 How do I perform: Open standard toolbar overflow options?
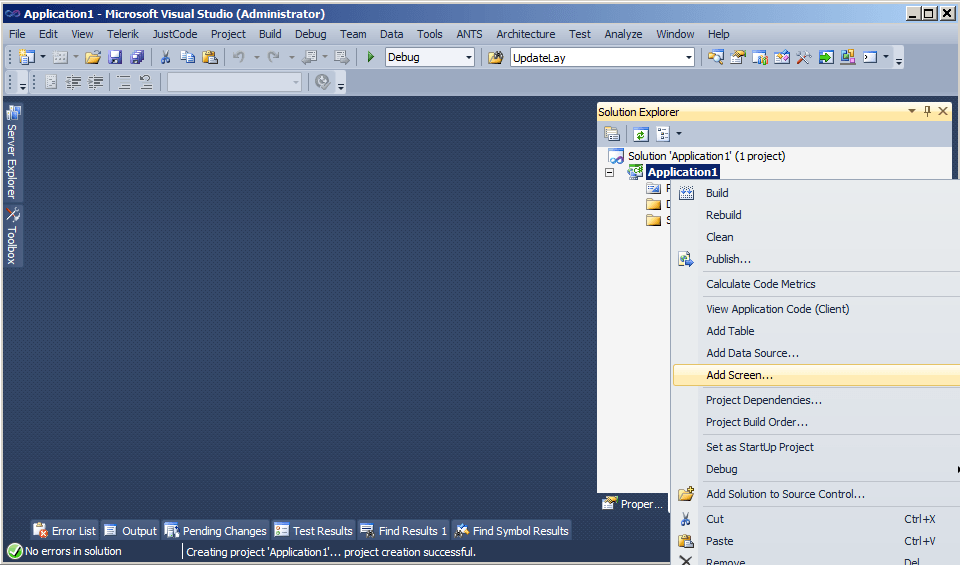[899, 59]
